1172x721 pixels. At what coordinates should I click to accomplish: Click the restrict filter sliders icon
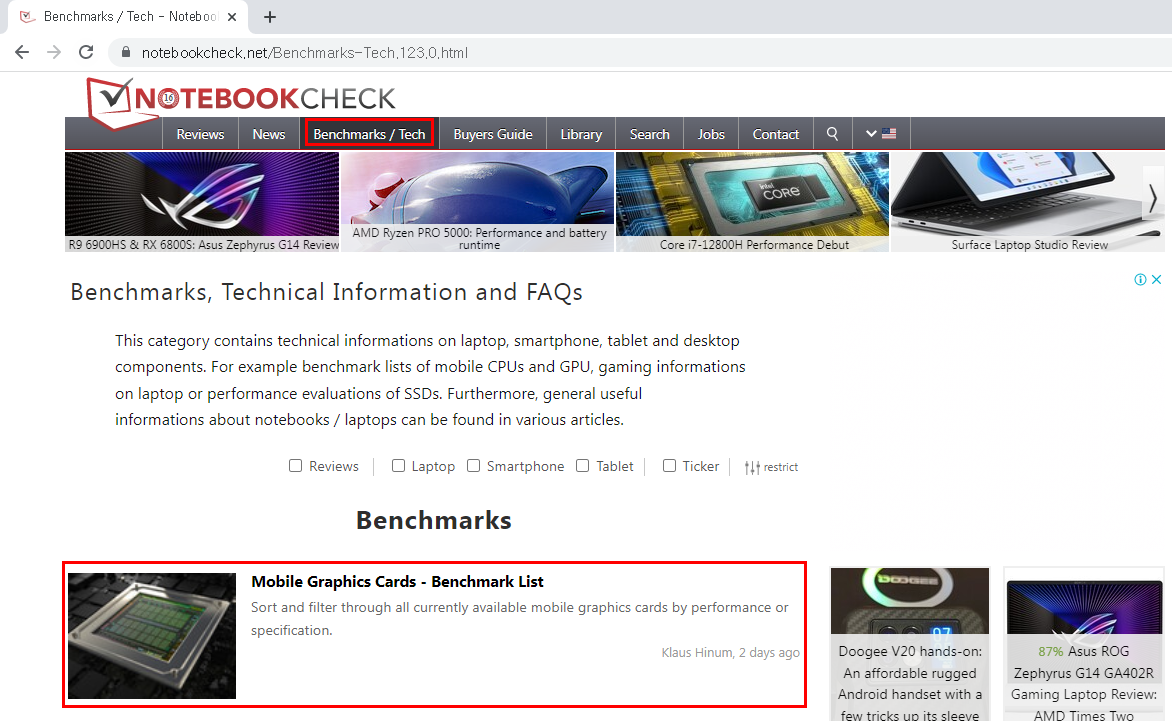coord(752,468)
